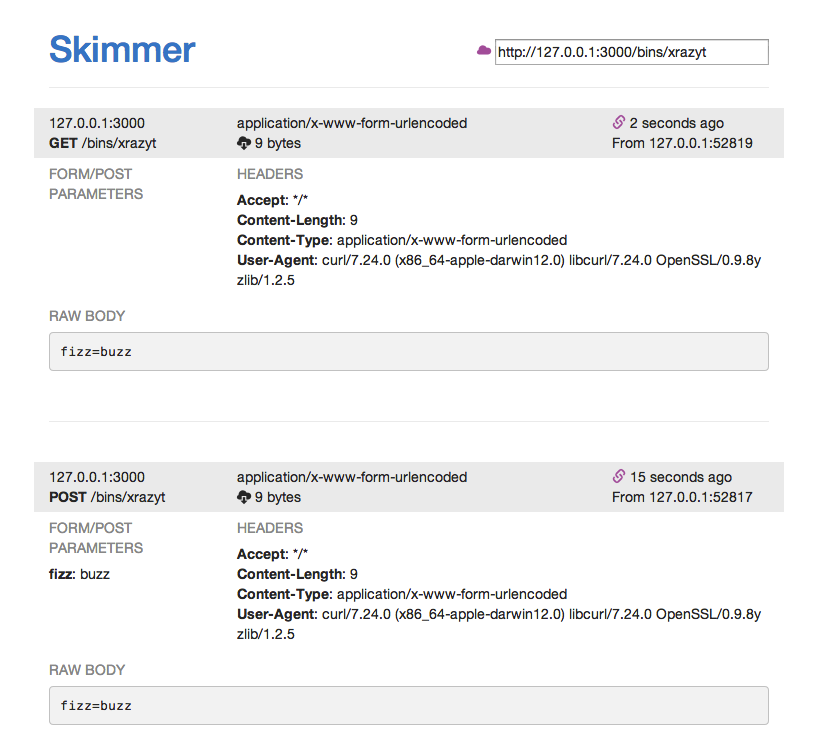This screenshot has height=750, width=818.
Task: Open the 2 seconds ago permalink
Action: [x=676, y=123]
